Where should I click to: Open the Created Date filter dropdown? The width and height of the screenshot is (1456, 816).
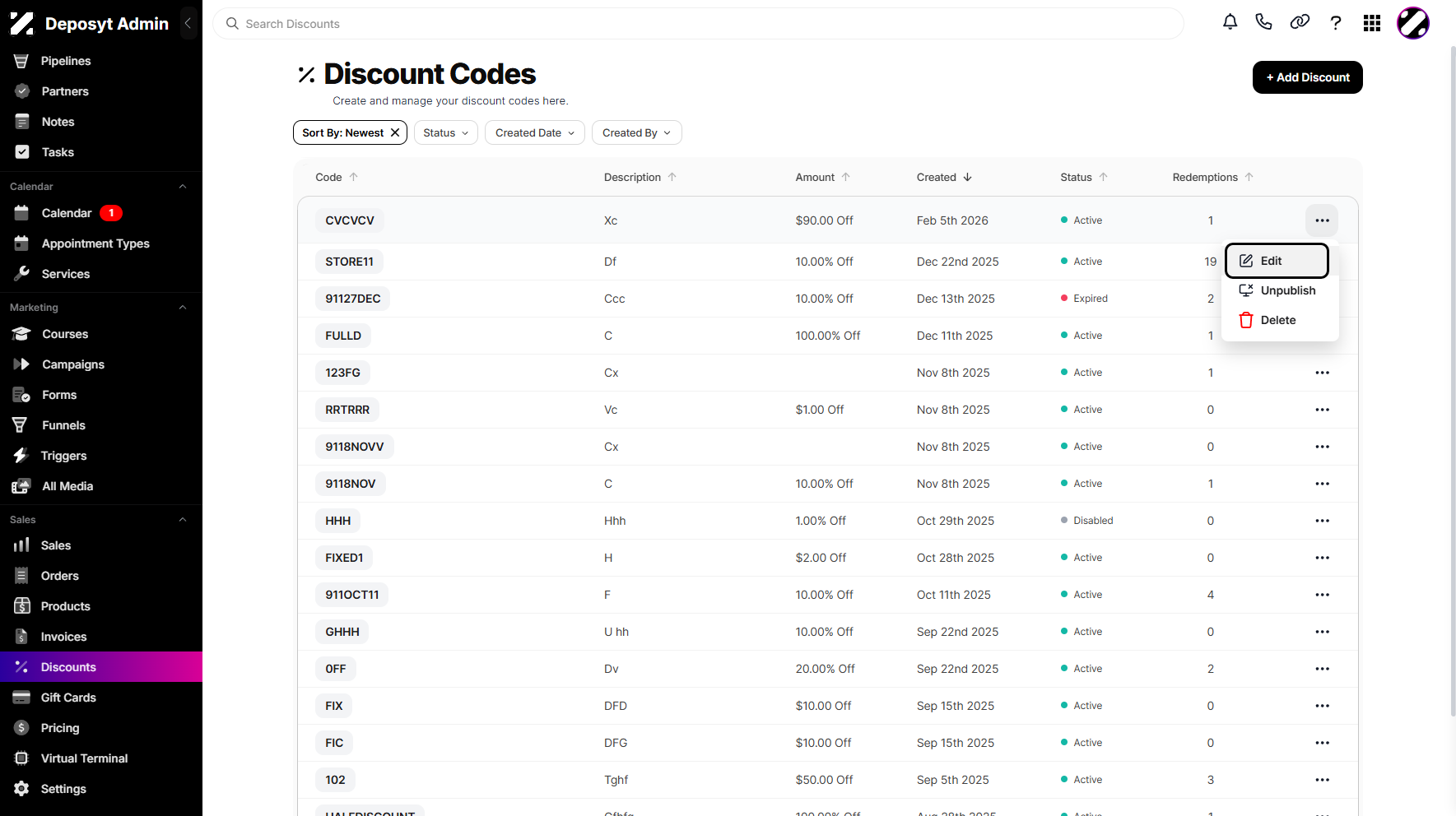(535, 132)
